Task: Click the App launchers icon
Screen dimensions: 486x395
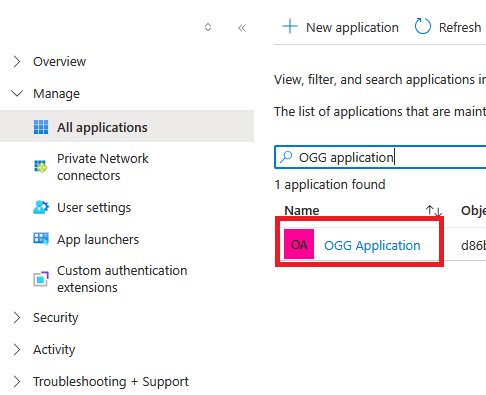Action: click(41, 239)
